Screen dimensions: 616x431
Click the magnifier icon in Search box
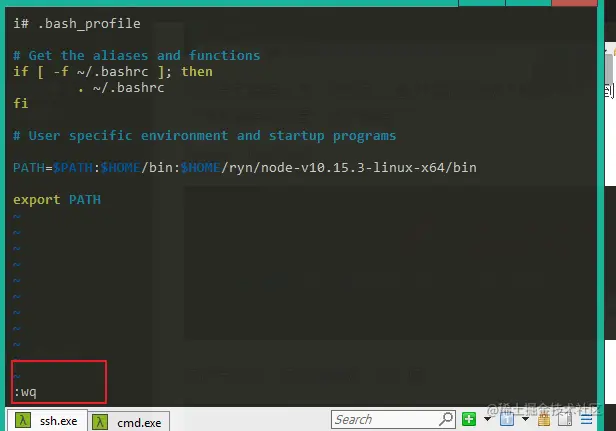point(446,419)
